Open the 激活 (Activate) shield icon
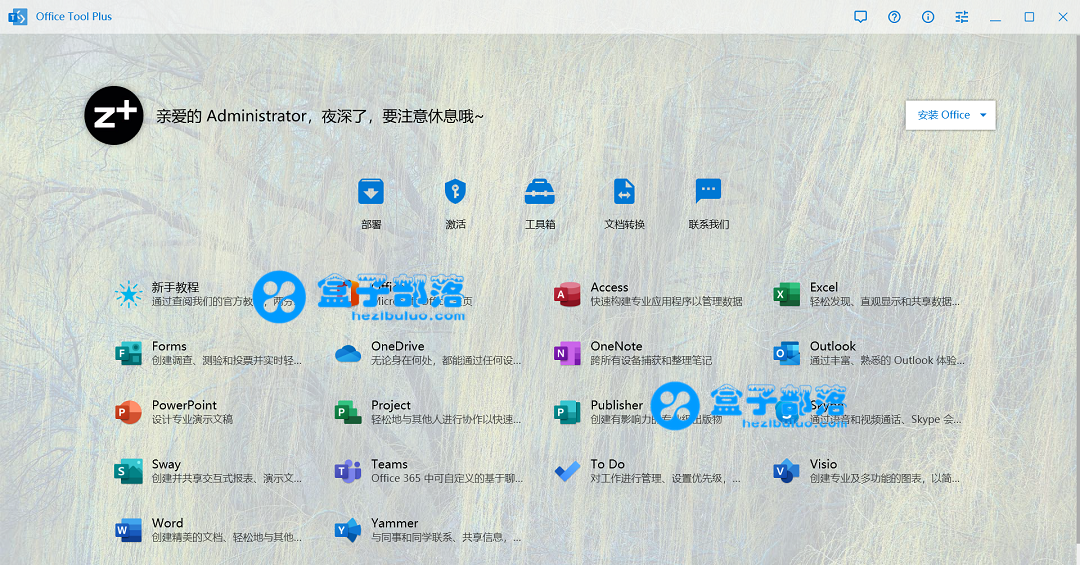Screen dimensions: 1080x565 pos(455,192)
